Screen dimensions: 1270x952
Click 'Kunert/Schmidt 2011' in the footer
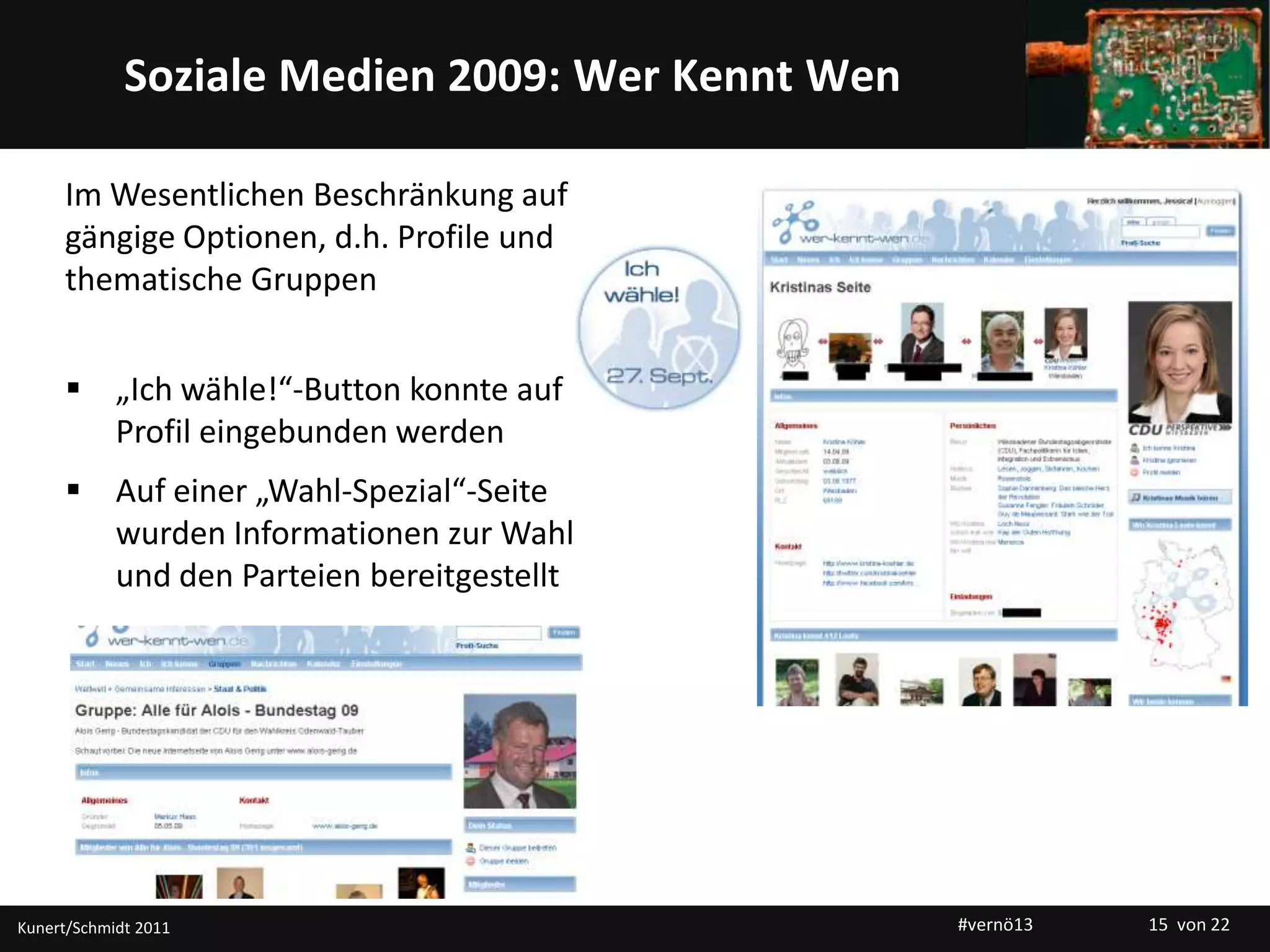pos(94,928)
